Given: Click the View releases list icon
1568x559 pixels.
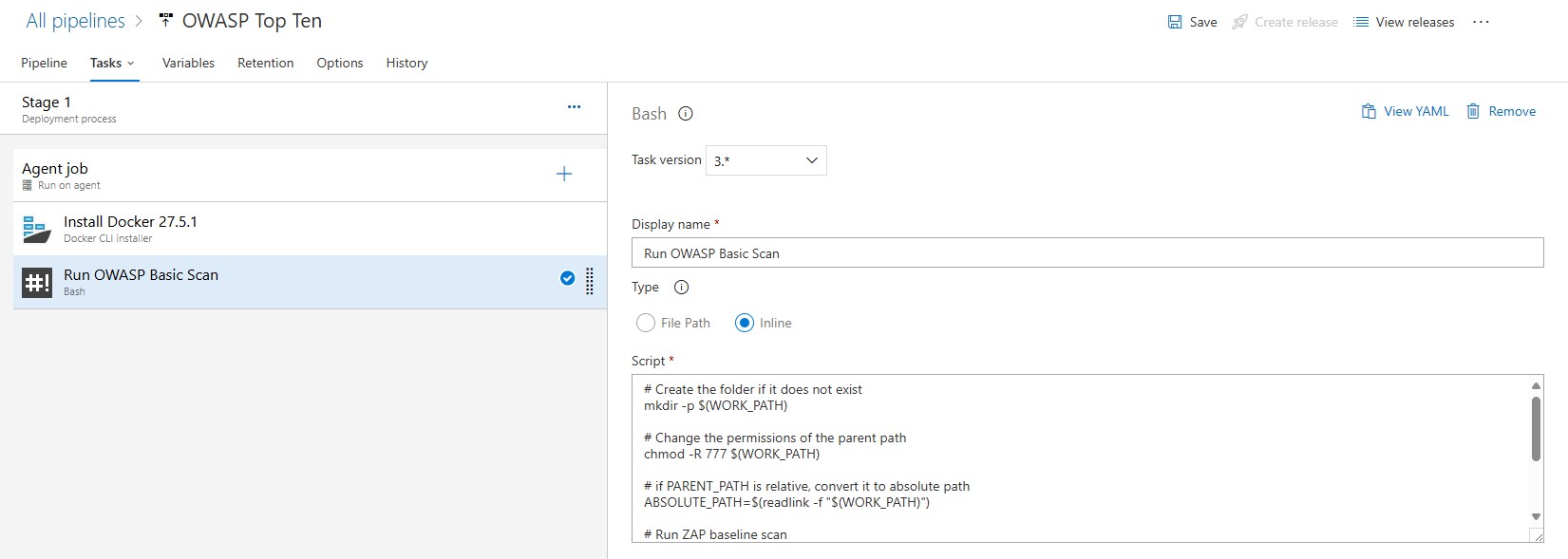Looking at the screenshot, I should (1361, 22).
